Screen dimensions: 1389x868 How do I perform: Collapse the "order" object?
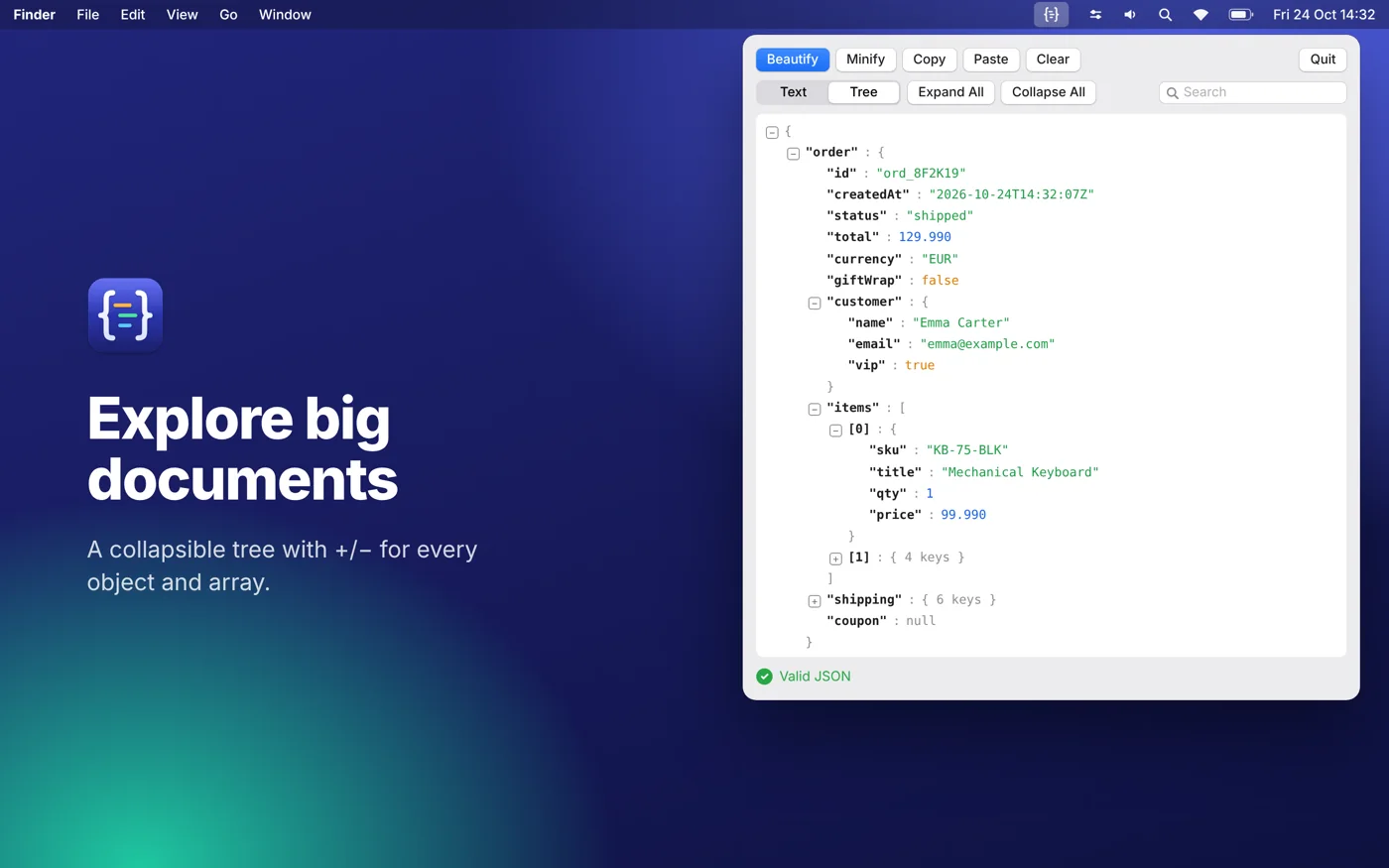pos(793,154)
